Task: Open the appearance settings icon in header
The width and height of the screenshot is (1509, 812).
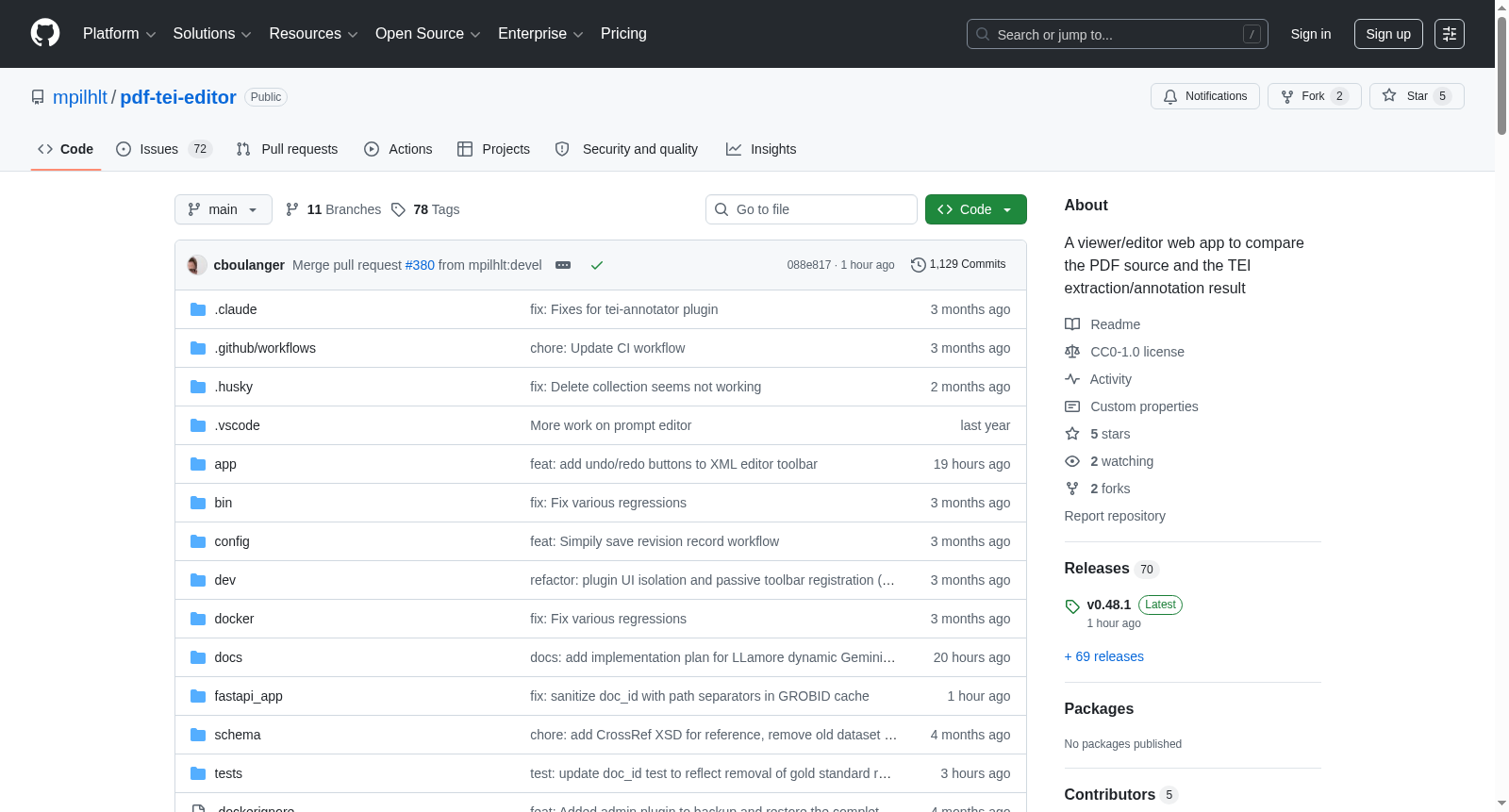Action: 1450,34
